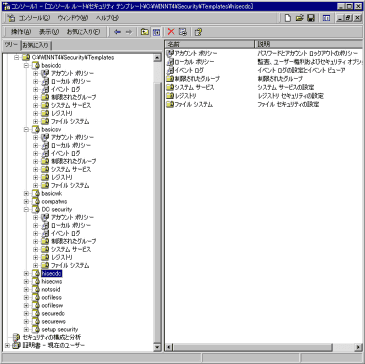Screen dimensions: 365x364
Task: Toggle the show/hide console tree icon
Action: click(156, 32)
